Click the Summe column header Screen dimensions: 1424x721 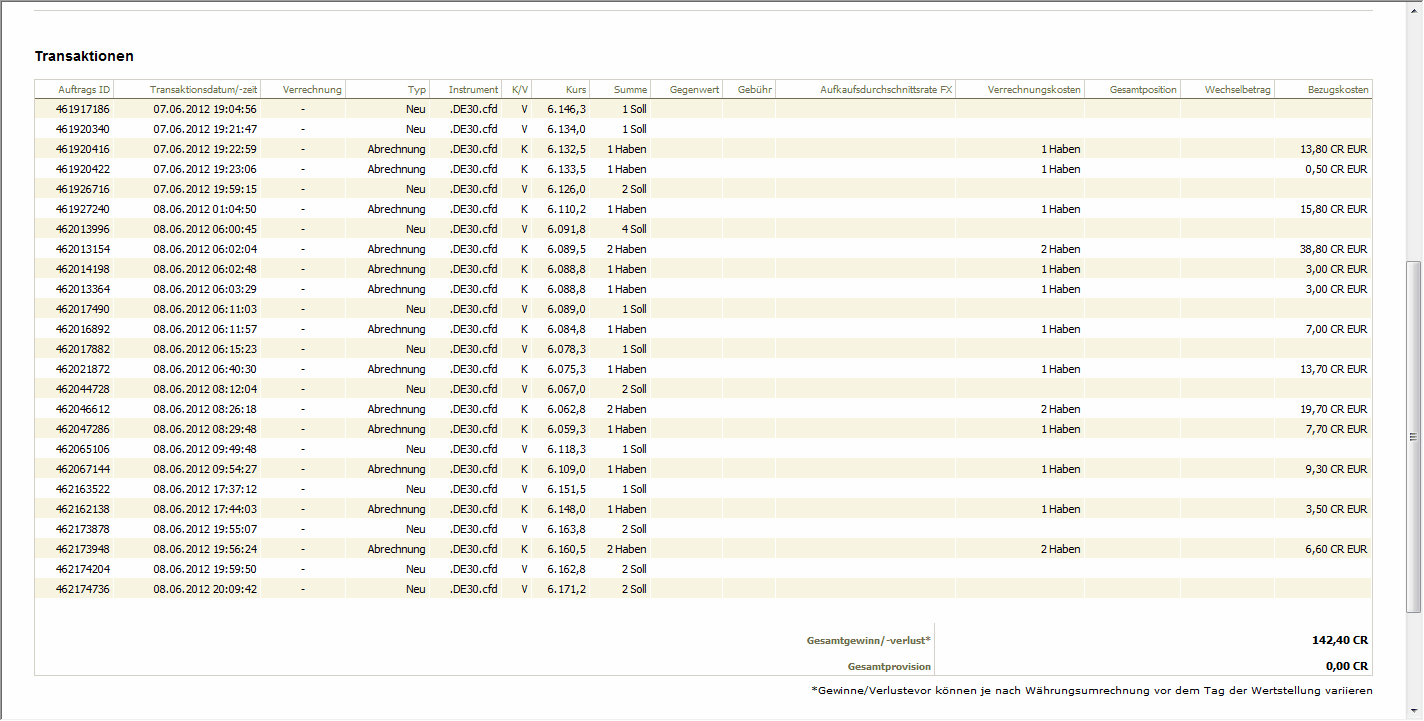tap(630, 90)
